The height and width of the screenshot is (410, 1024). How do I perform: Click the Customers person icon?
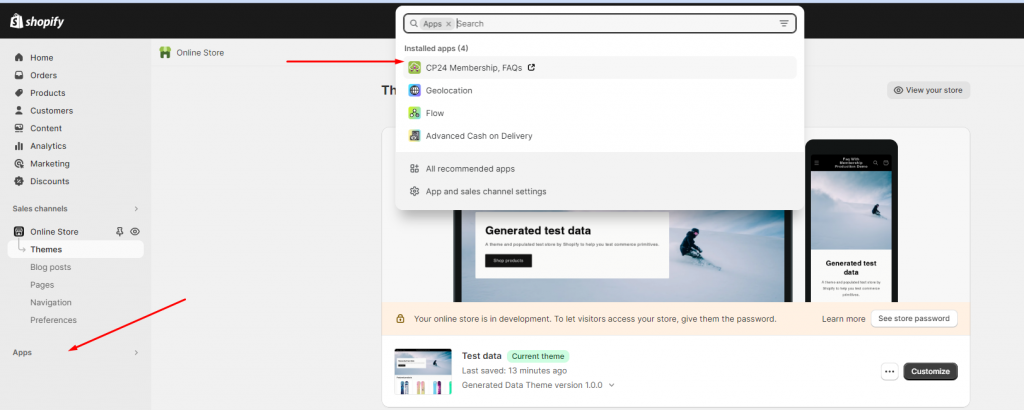(19, 110)
